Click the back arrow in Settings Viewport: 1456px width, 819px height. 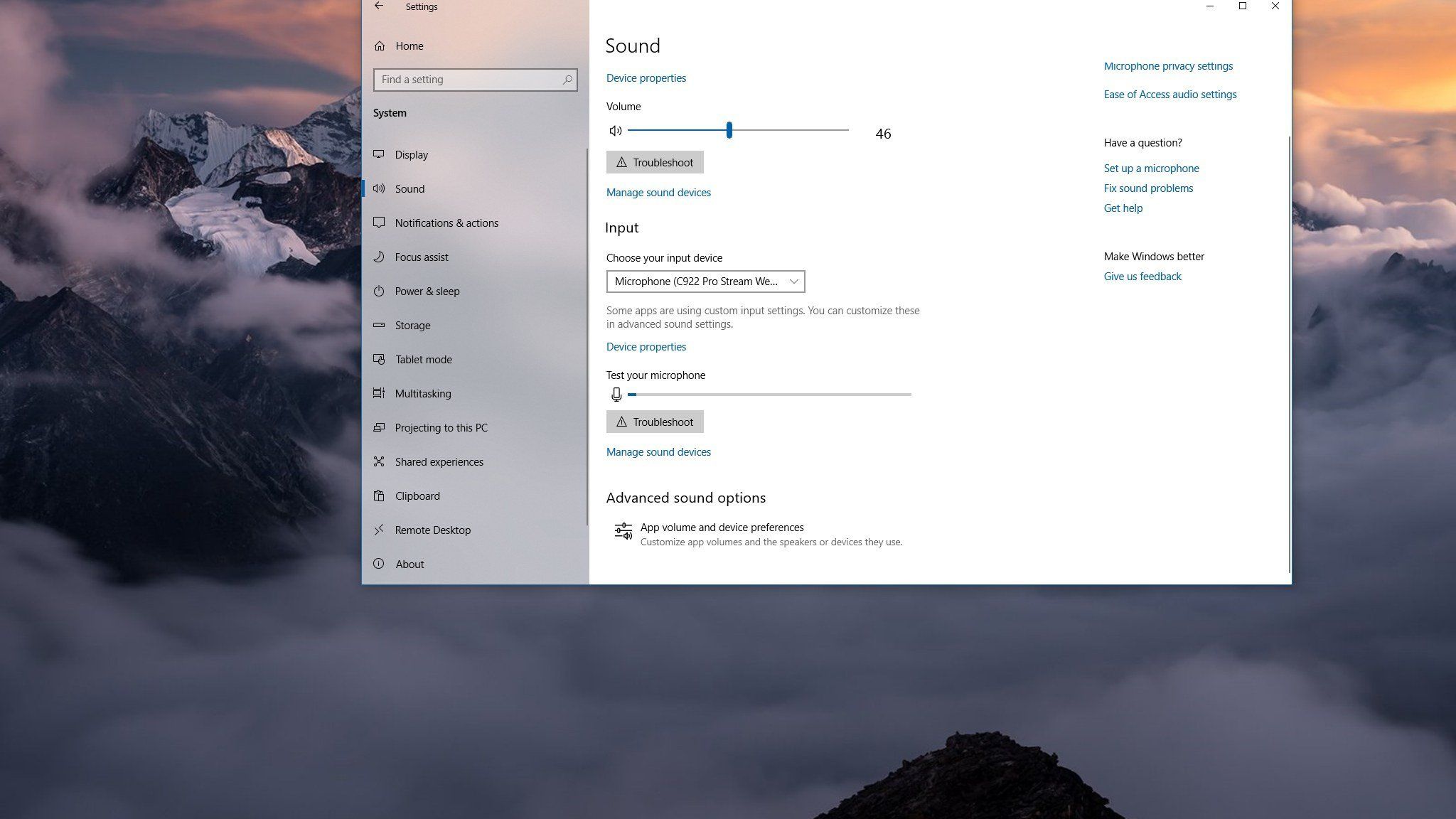[x=379, y=6]
